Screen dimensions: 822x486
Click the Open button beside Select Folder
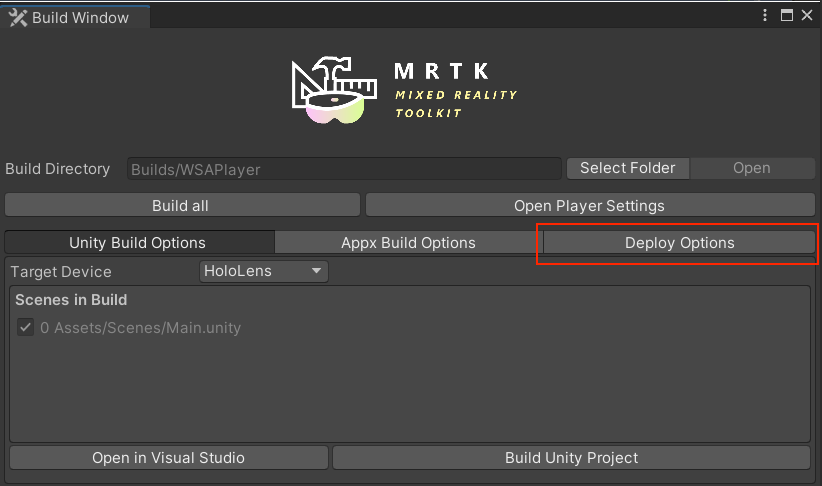(751, 168)
